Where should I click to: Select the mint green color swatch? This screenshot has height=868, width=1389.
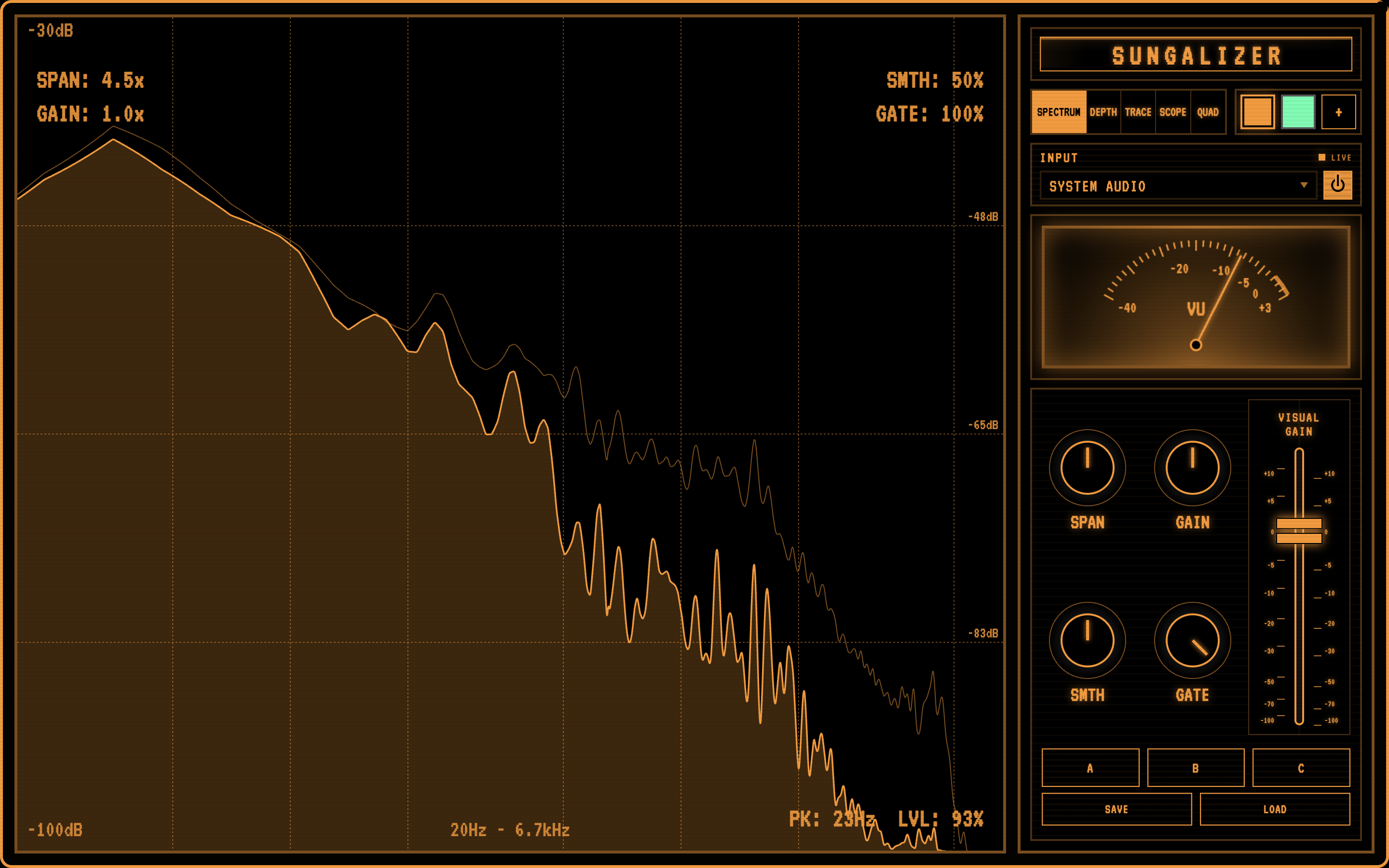point(1298,112)
